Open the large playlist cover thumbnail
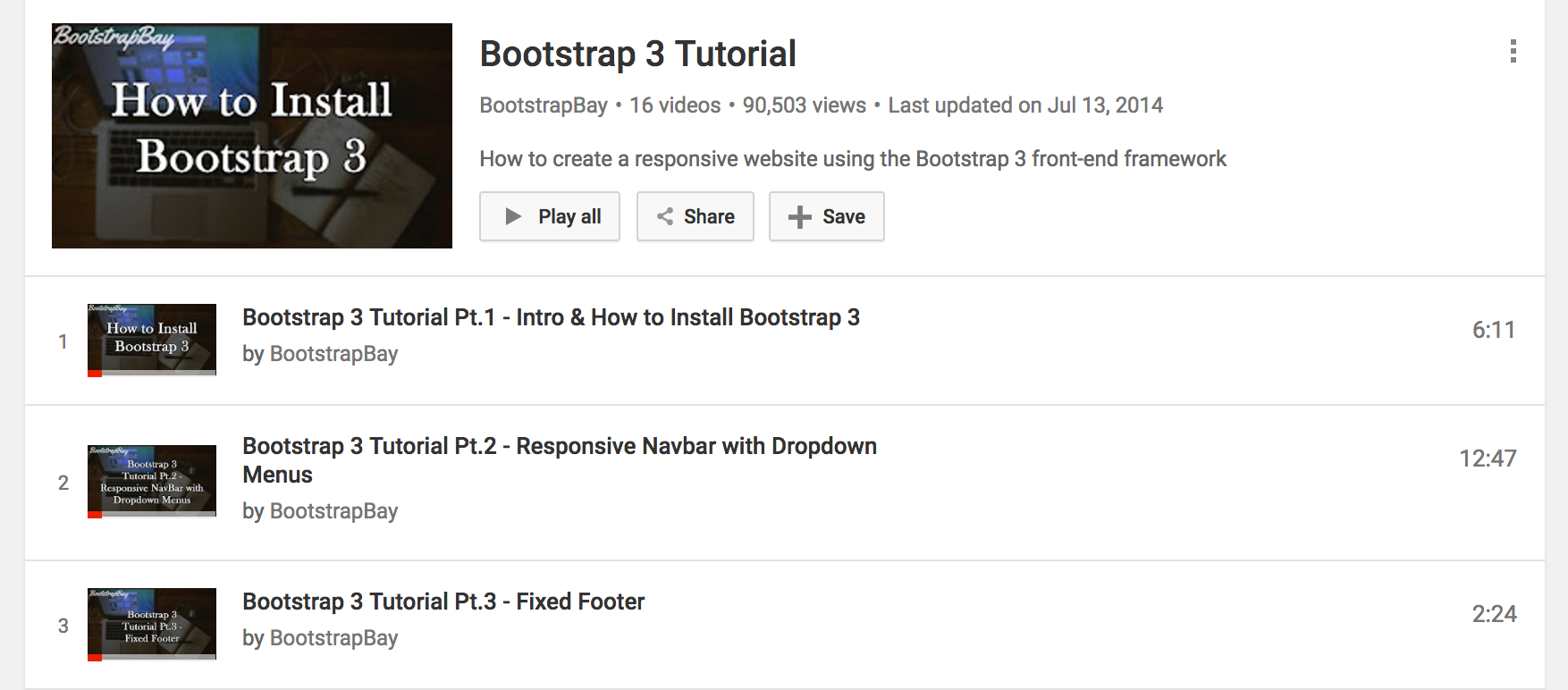The image size is (1568, 690). [252, 136]
